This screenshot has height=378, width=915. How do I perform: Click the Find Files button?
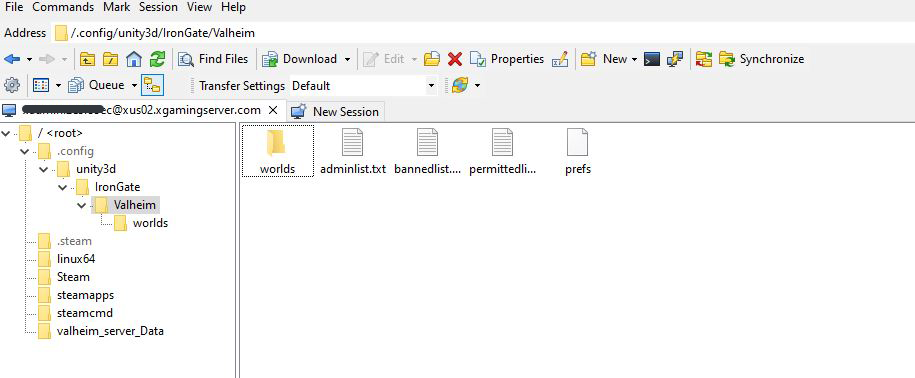213,59
